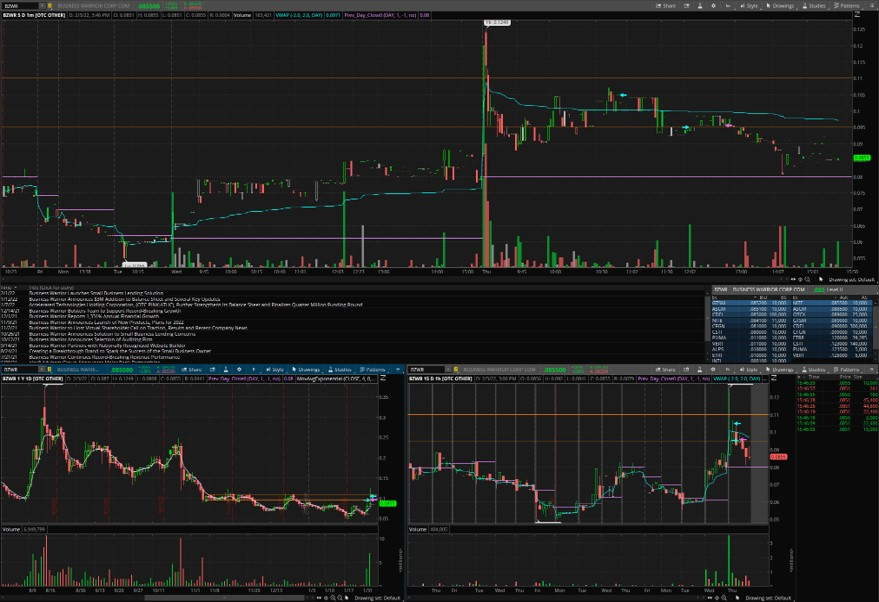This screenshot has width=879, height=602.
Task: Click the price-axis settings icon on the top chart
Action: click(857, 15)
